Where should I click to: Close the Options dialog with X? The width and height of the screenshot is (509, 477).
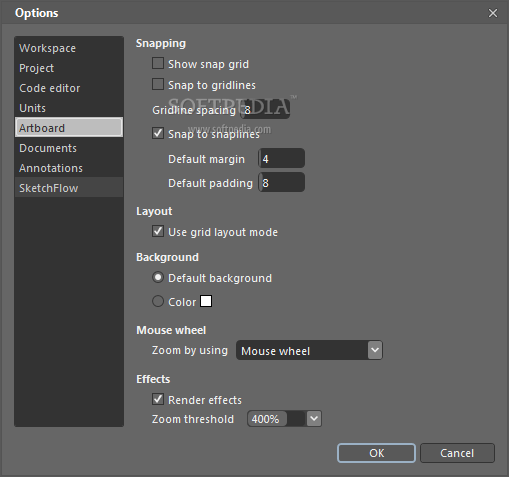[x=493, y=13]
